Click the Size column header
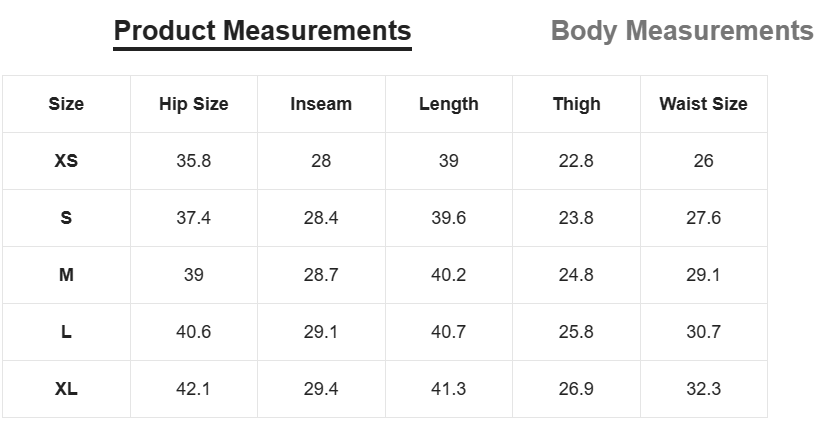Image resolution: width=839 pixels, height=421 pixels. coord(66,104)
